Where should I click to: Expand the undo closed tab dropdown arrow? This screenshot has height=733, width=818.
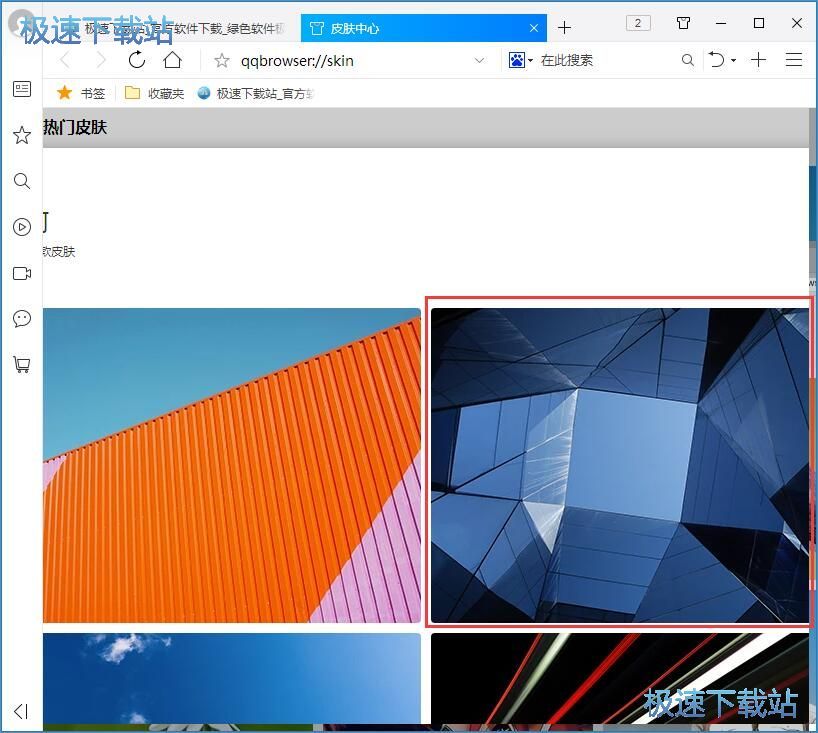coord(733,61)
